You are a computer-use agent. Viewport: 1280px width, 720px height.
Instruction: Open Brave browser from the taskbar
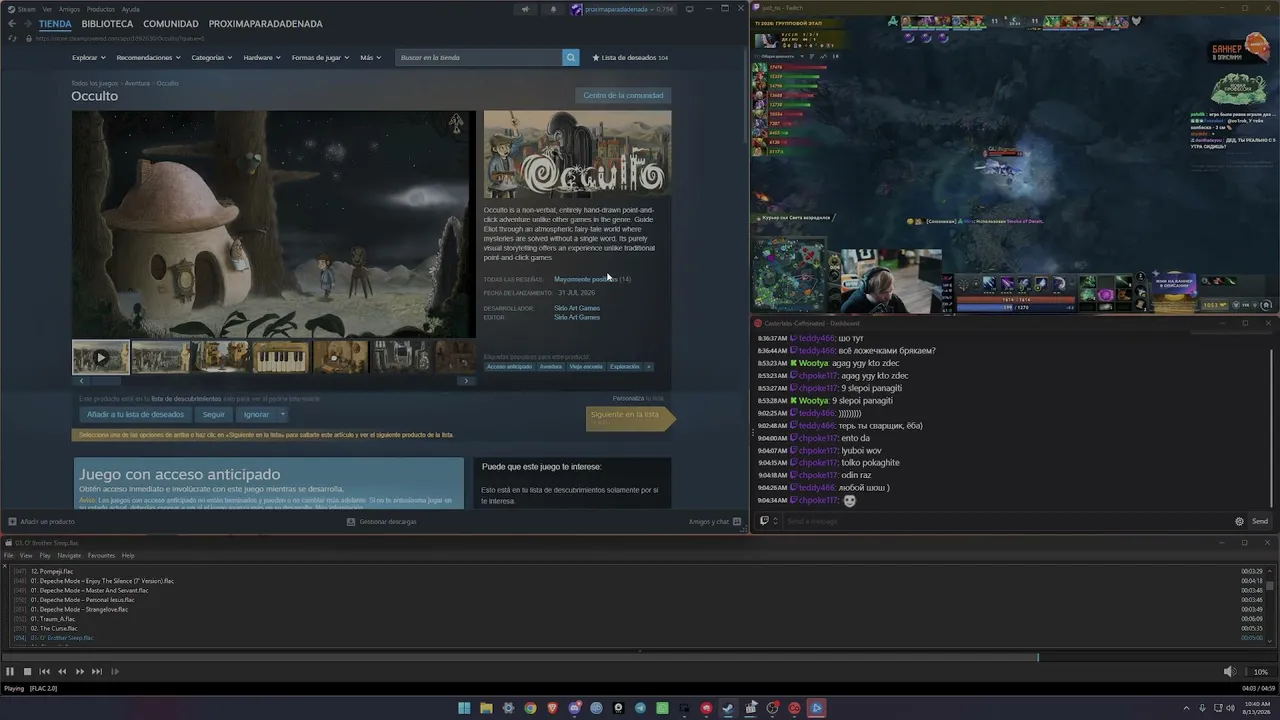click(552, 708)
